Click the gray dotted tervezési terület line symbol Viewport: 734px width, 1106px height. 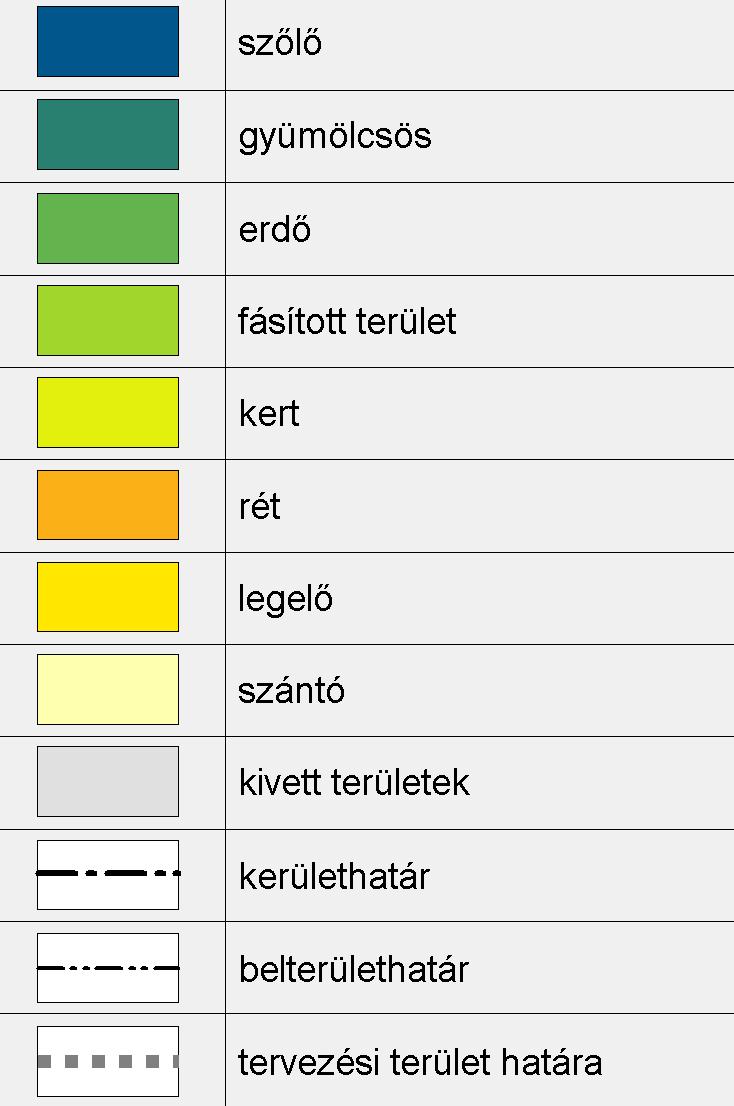pos(108,1061)
